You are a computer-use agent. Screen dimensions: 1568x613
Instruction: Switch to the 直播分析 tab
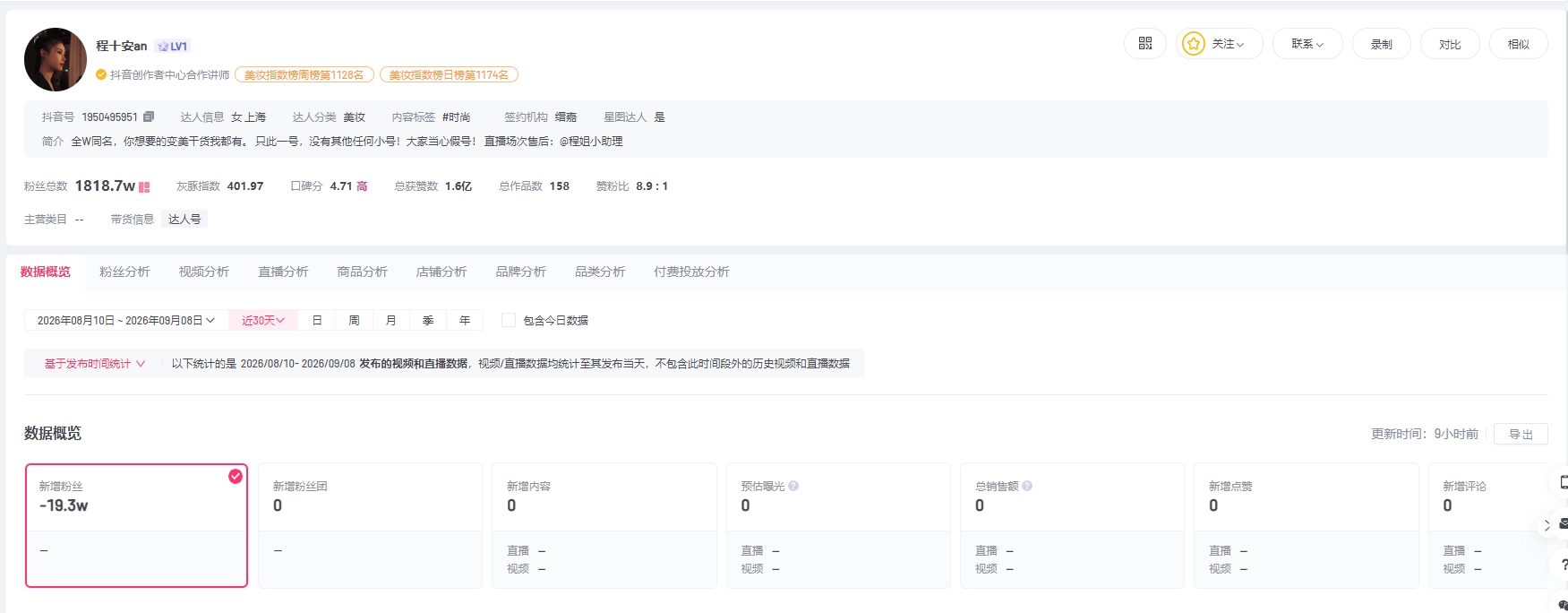click(283, 272)
